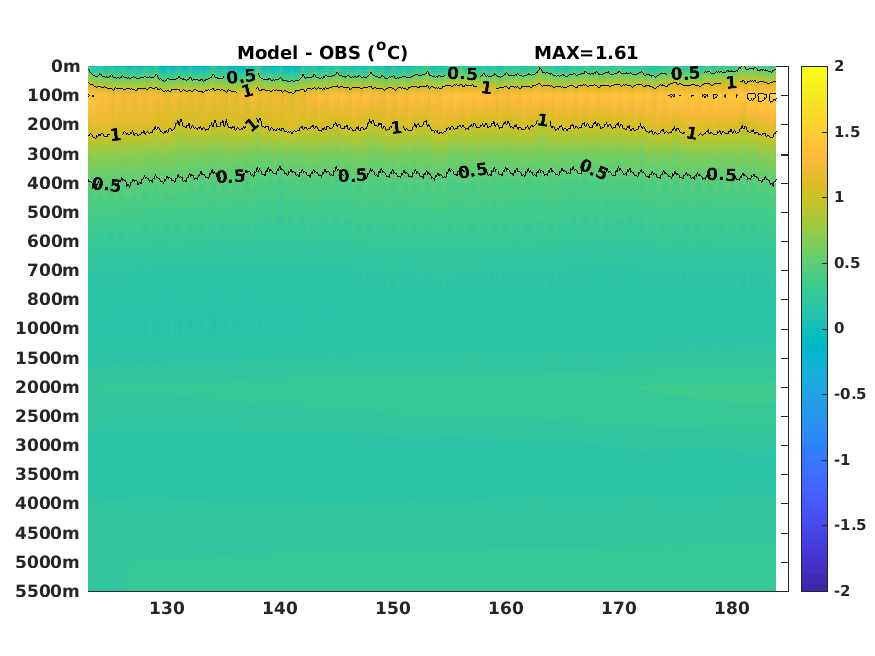Click the colorbar tick label '-2'
The height and width of the screenshot is (656, 875).
pyautogui.click(x=842, y=590)
